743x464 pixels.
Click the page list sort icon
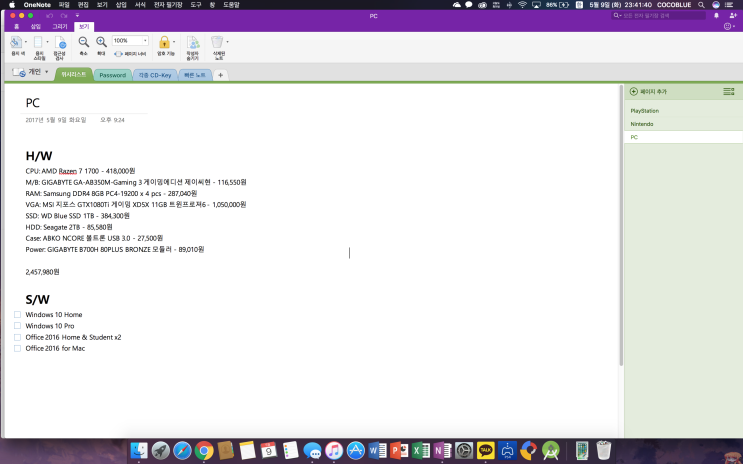pyautogui.click(x=728, y=91)
